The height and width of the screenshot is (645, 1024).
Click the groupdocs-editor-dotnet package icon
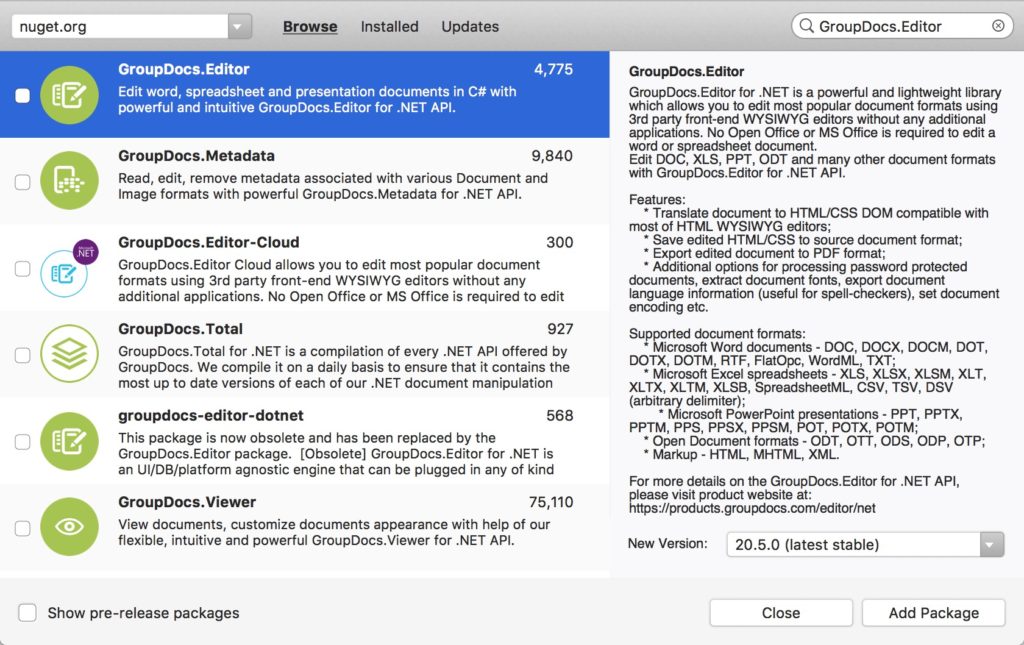69,440
